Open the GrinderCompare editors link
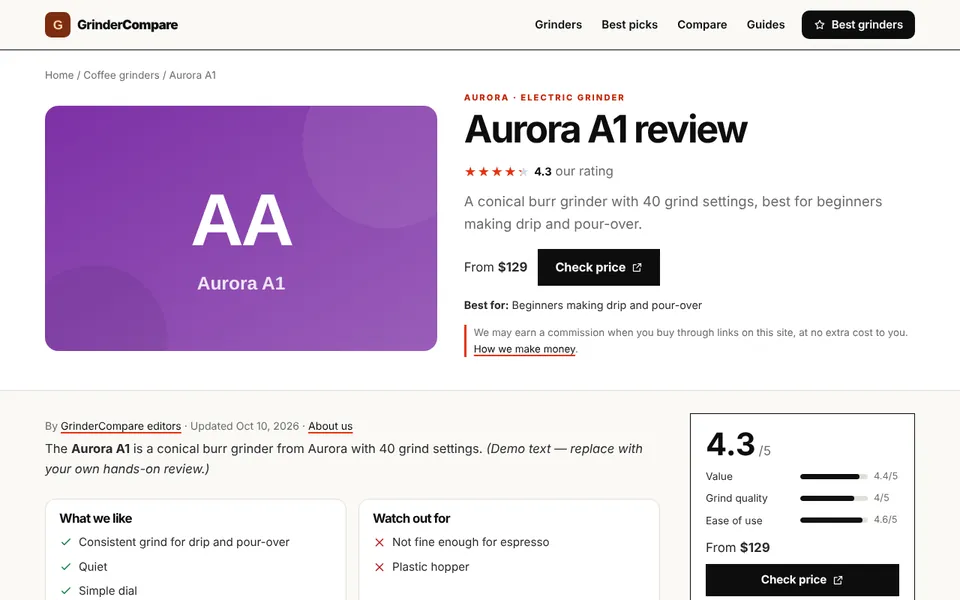Screen dimensions: 960x600 point(121,426)
